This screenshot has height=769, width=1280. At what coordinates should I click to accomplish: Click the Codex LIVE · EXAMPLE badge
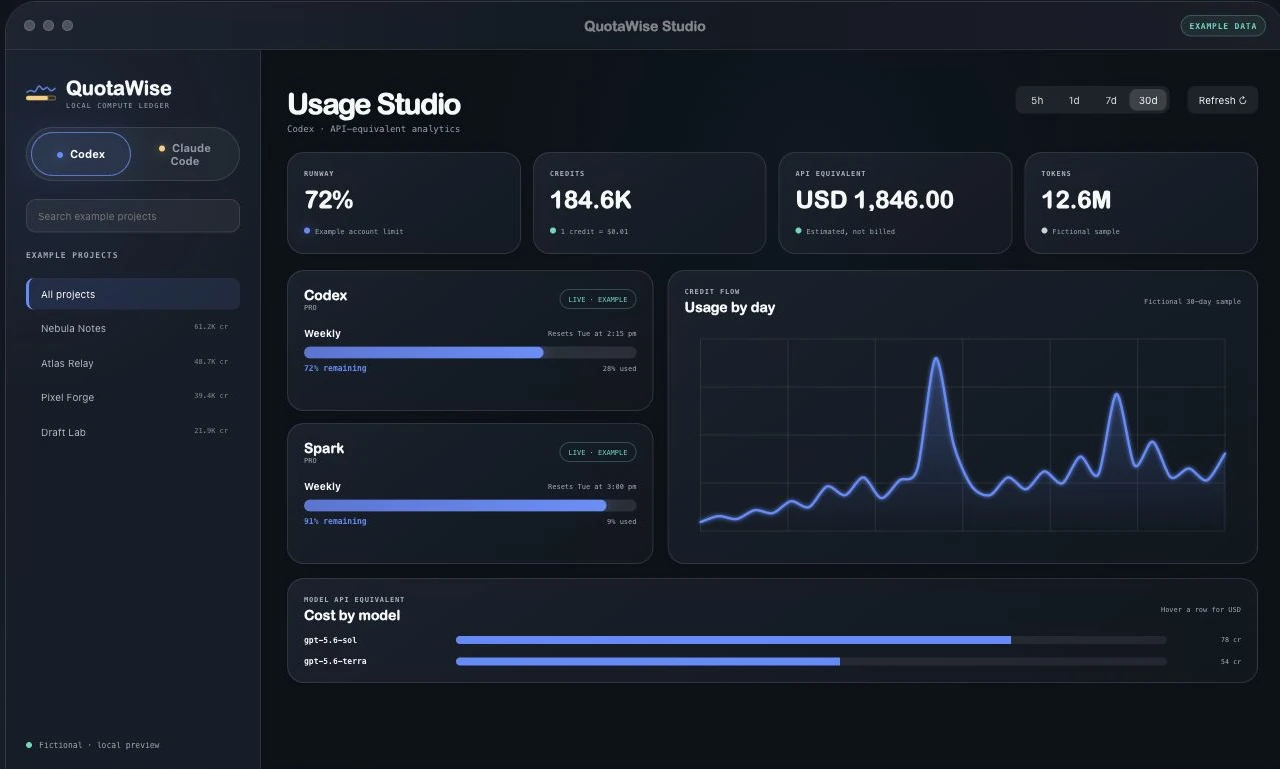pos(598,299)
